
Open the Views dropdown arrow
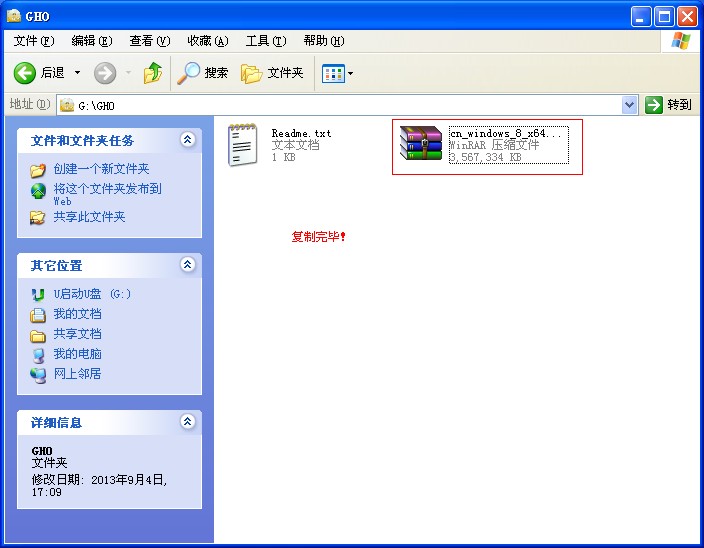[351, 73]
